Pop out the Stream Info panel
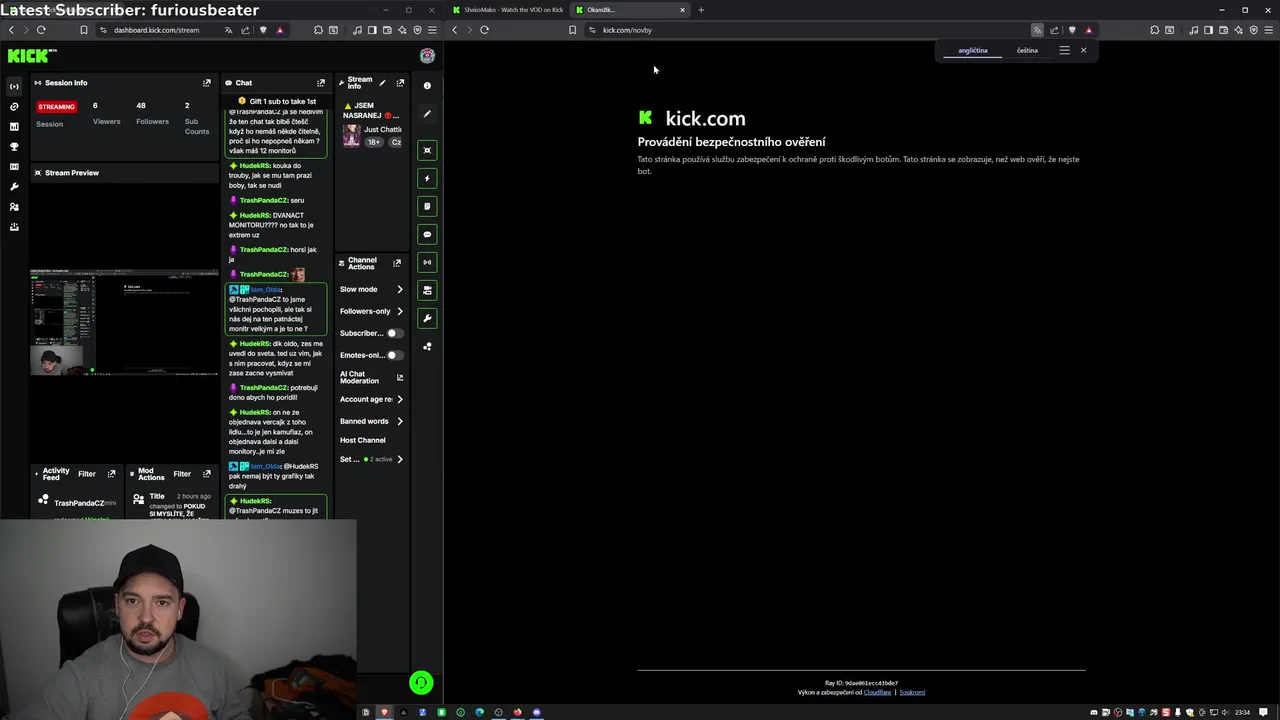Image resolution: width=1280 pixels, height=720 pixels. (400, 83)
